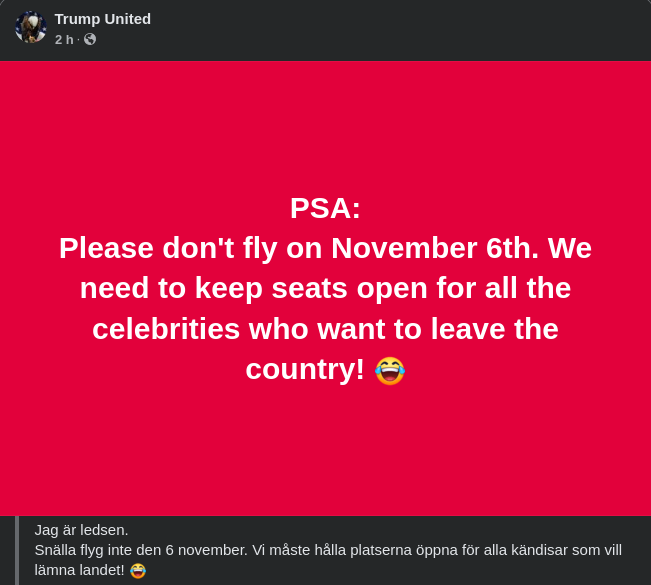Click the empty red area below the post text
Viewport: 651px width, 585px height.
click(x=325, y=450)
